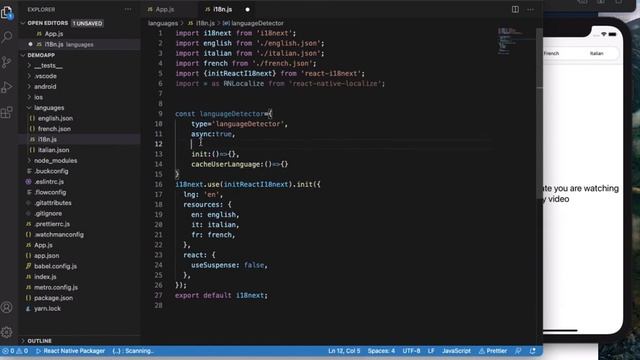This screenshot has width=640, height=360.
Task: Open the .gitattributes file
Action: pos(53,203)
